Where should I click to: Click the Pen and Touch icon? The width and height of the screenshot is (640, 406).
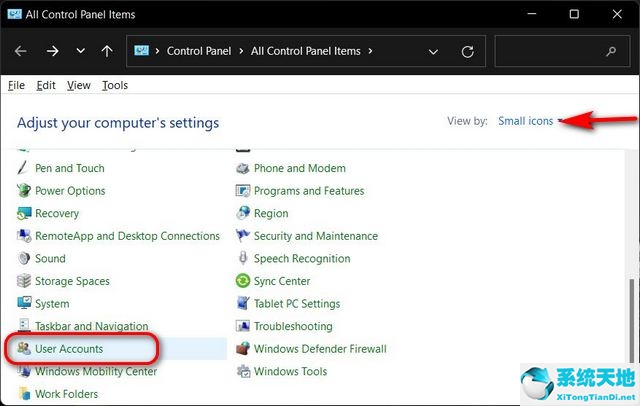coord(23,168)
